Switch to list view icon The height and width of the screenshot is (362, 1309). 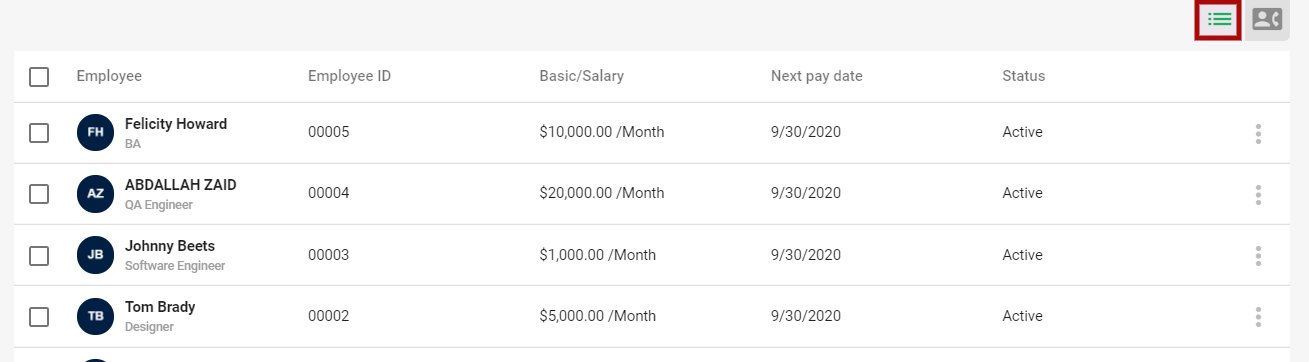click(x=1219, y=19)
